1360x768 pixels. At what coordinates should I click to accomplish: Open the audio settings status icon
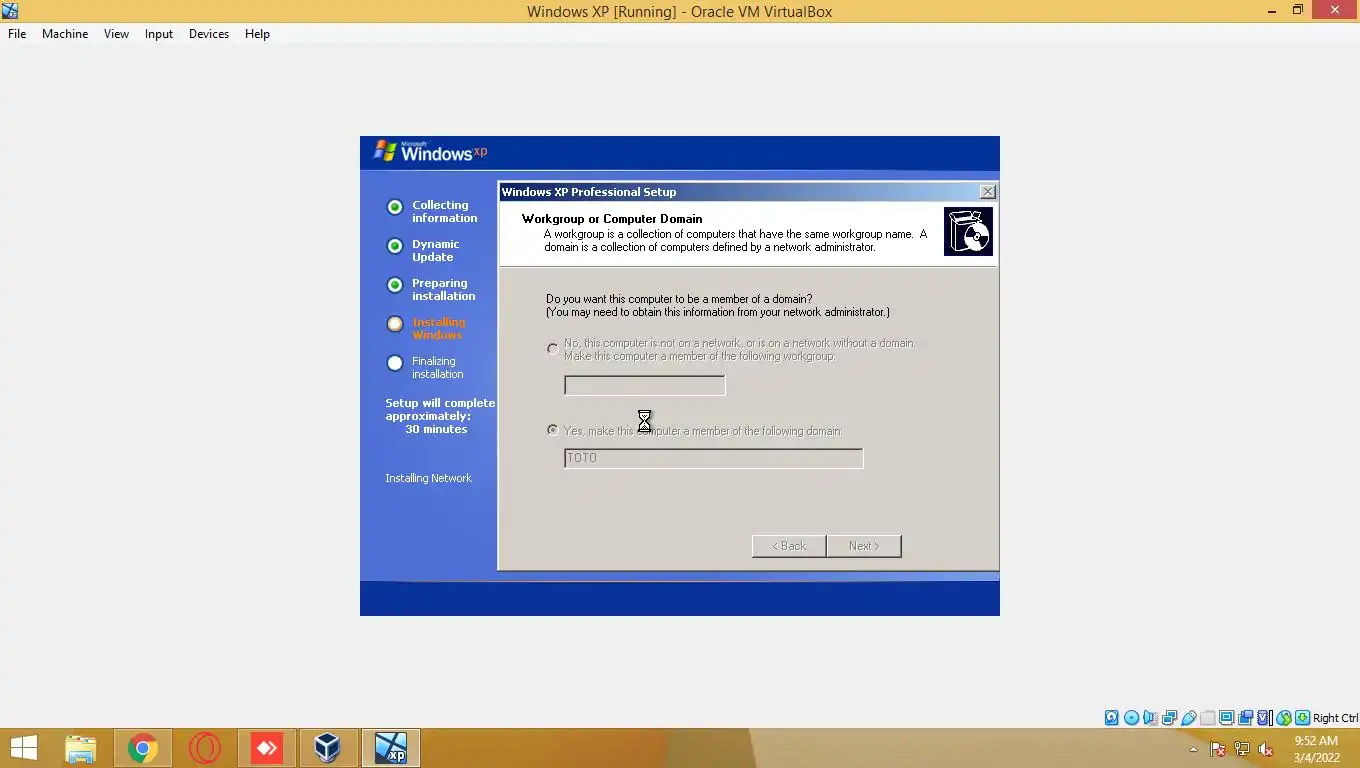click(x=1150, y=718)
